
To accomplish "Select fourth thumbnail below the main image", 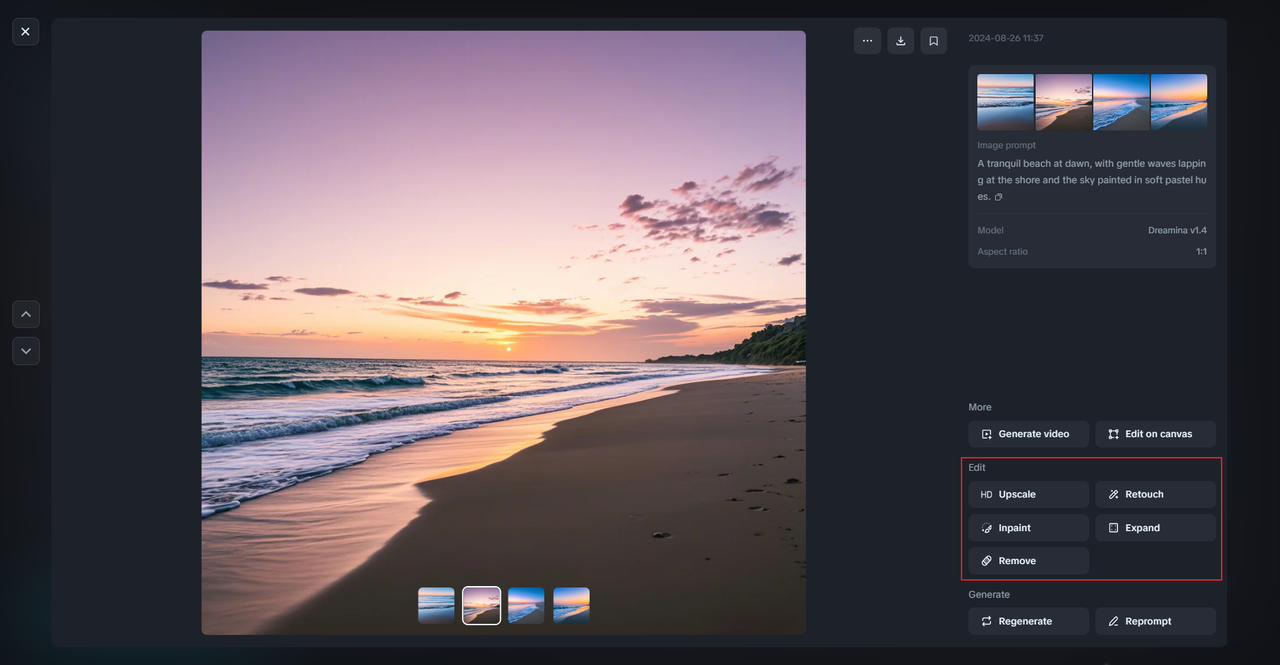I will 571,605.
